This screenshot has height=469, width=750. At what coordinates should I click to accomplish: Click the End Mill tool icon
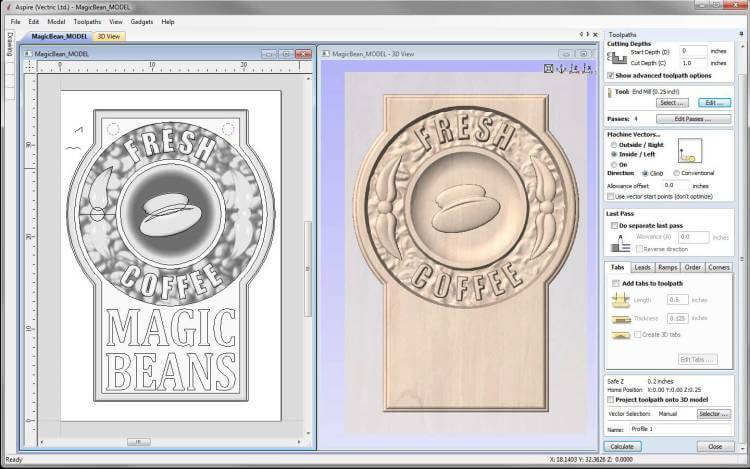610,92
